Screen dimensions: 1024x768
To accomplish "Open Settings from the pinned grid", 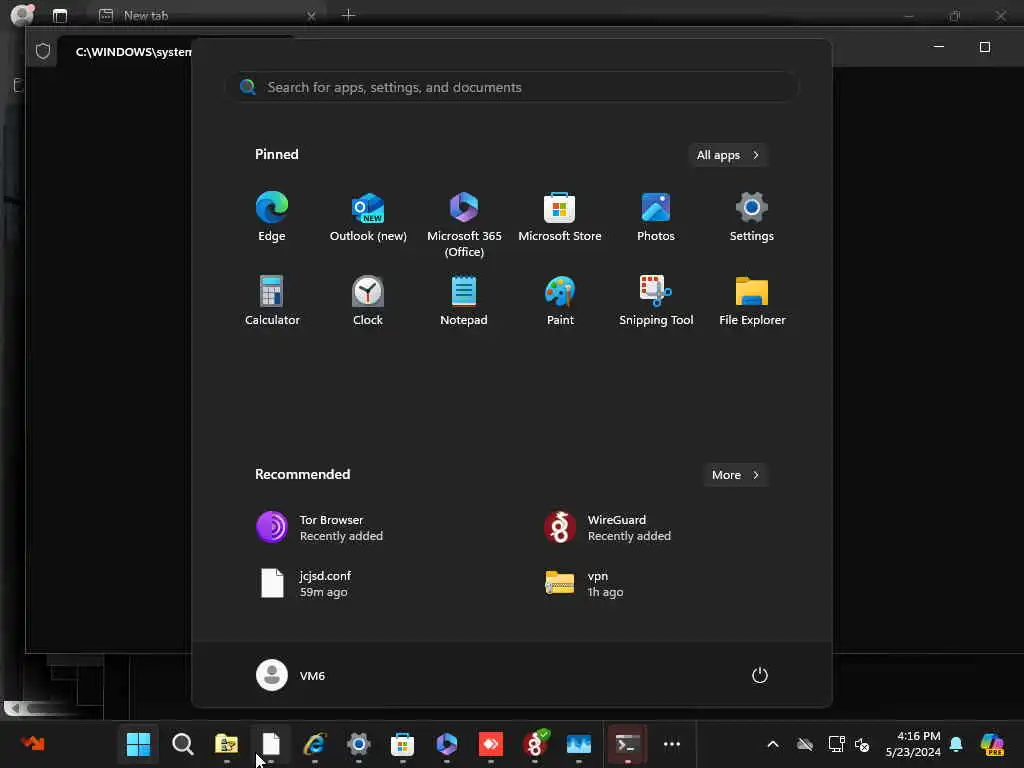I will [752, 217].
